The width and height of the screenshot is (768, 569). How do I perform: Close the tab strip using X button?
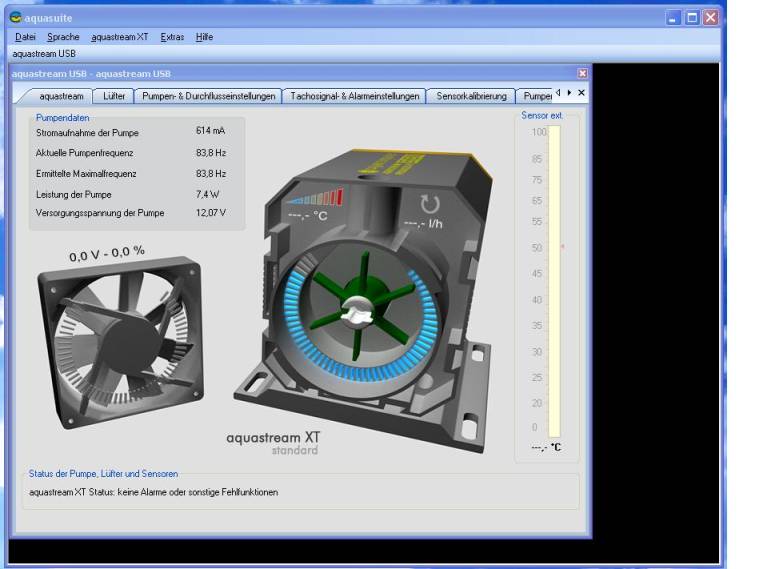pyautogui.click(x=582, y=93)
